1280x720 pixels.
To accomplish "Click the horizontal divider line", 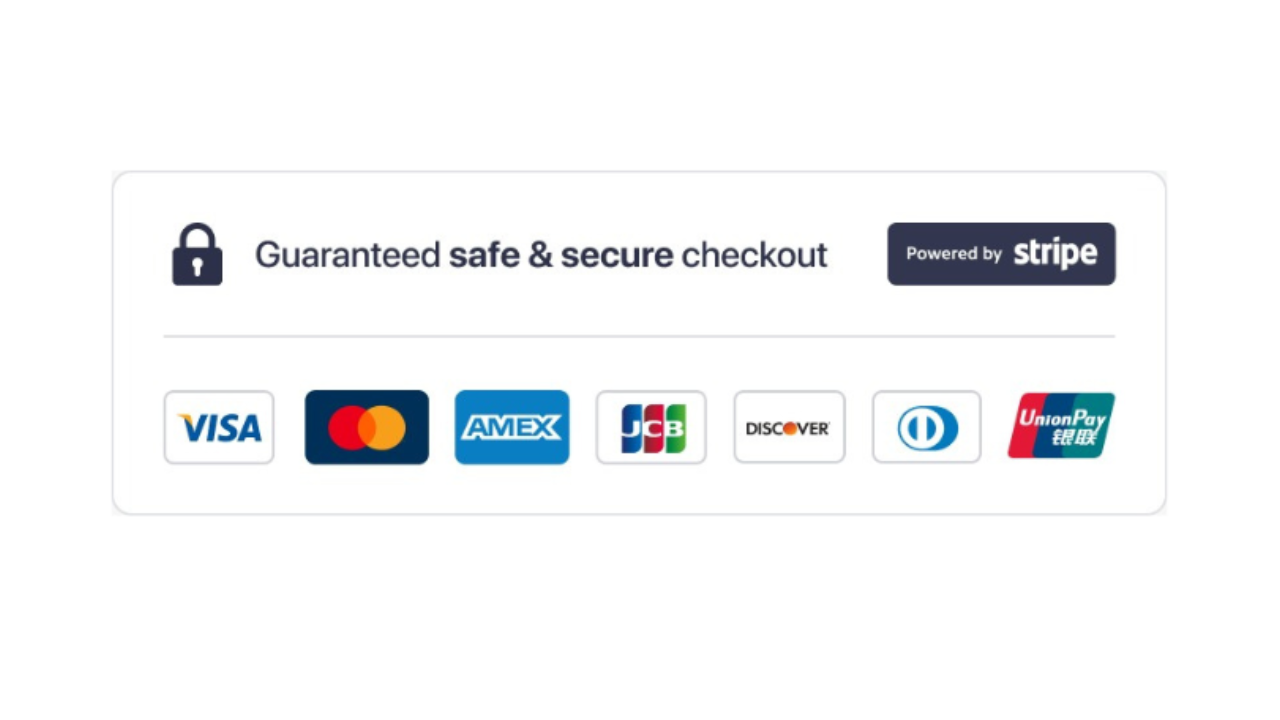I will point(639,336).
